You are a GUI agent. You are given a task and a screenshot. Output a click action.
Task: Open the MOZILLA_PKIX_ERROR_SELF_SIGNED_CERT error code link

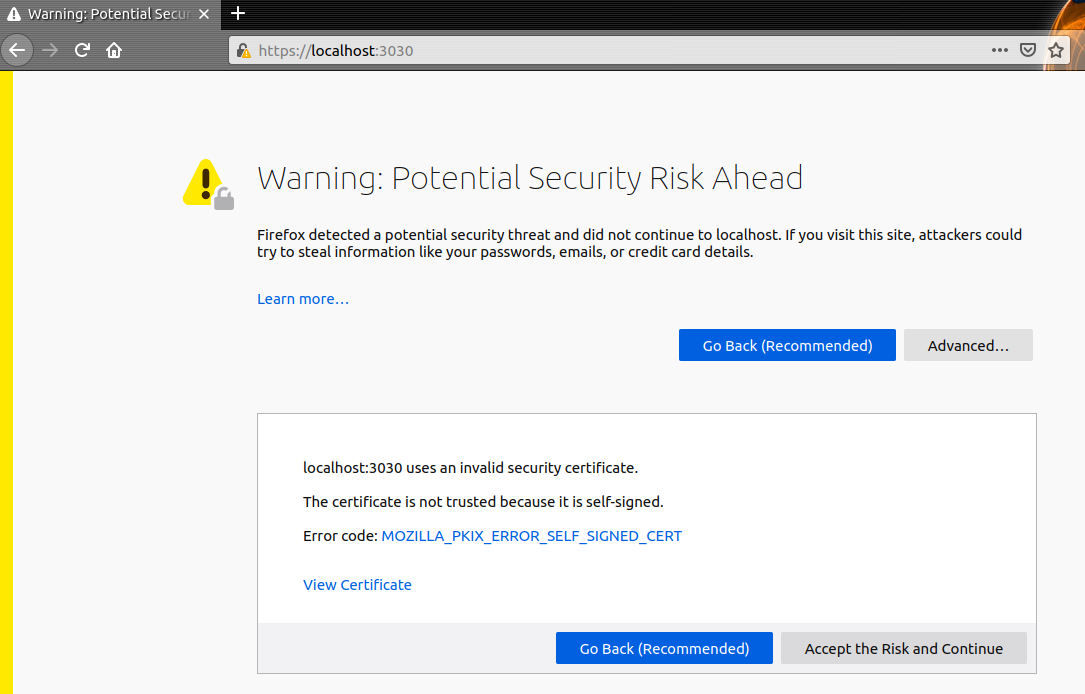coord(531,536)
